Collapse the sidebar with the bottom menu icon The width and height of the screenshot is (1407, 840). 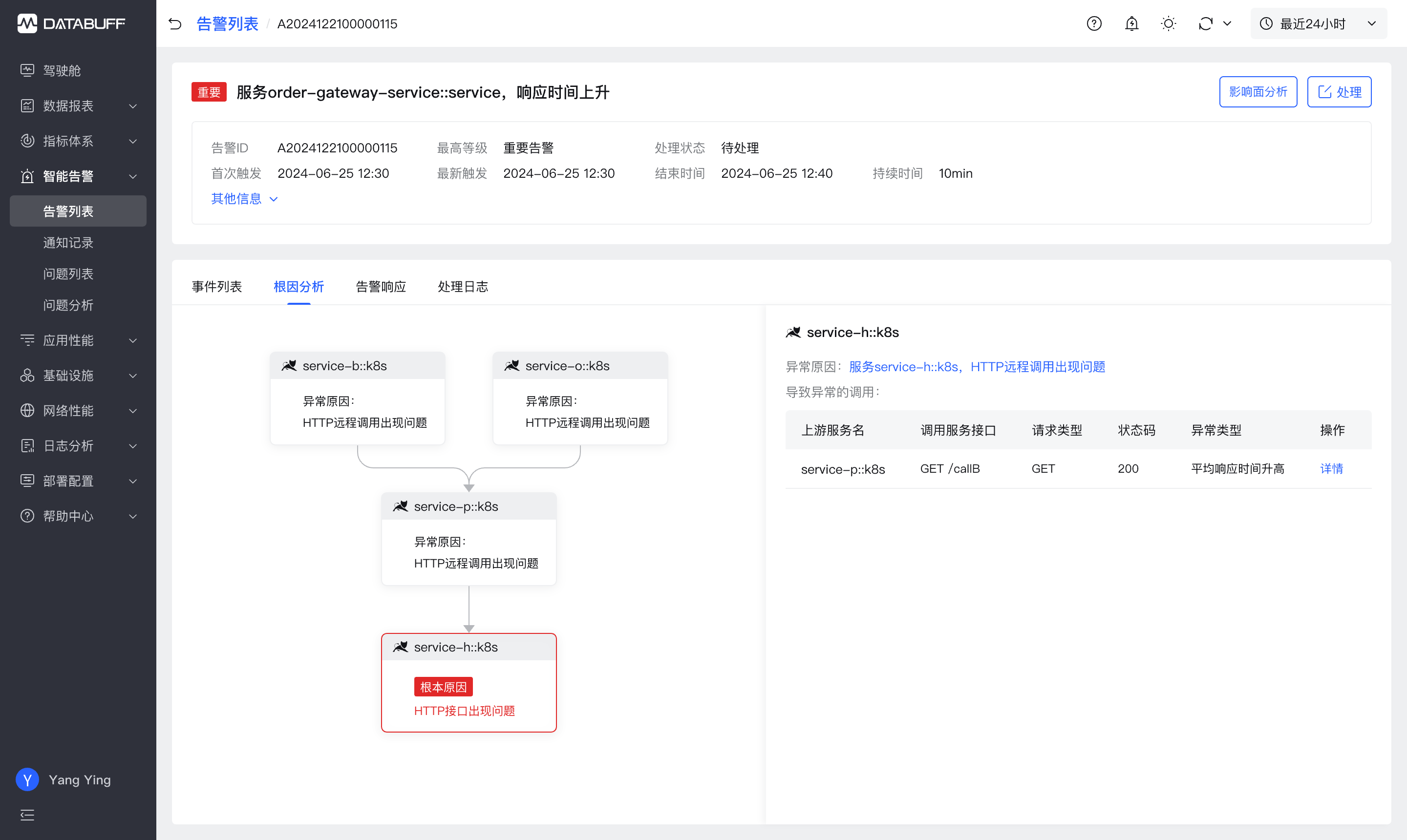(27, 815)
